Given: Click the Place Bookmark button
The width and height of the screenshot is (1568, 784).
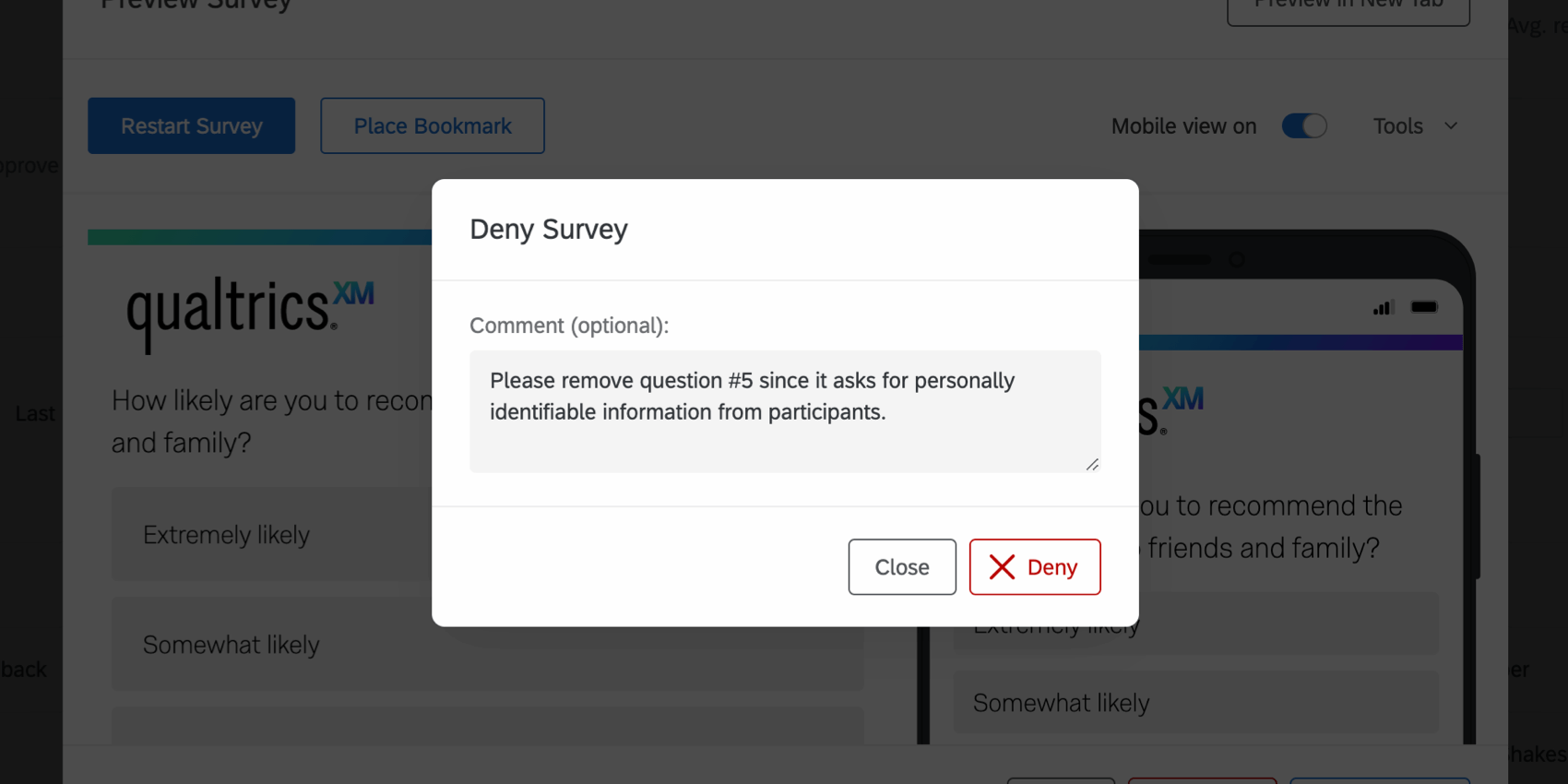Looking at the screenshot, I should click(432, 126).
